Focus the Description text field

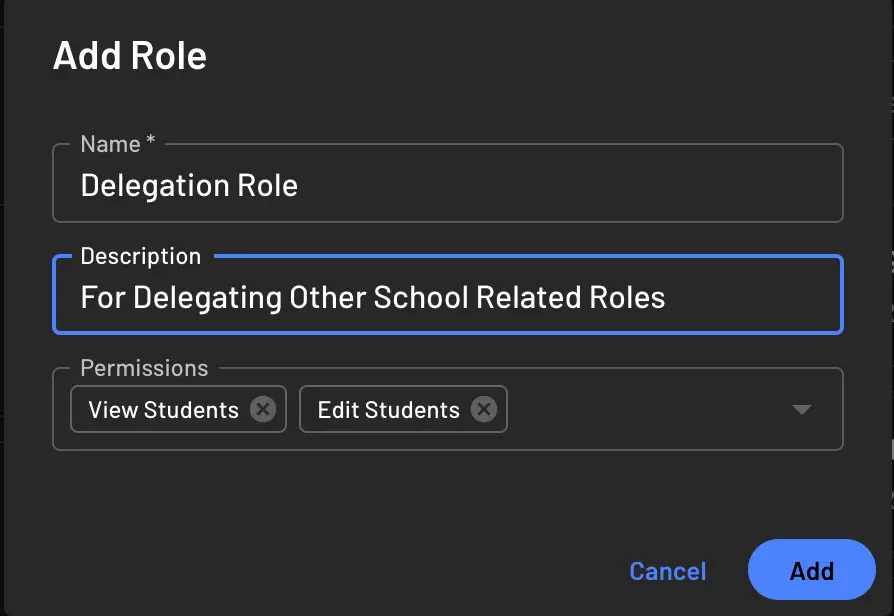(x=447, y=297)
